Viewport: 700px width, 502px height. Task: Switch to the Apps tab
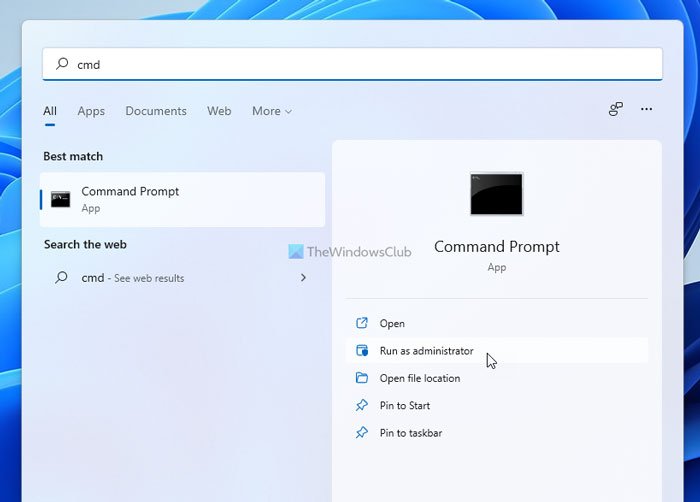click(91, 111)
